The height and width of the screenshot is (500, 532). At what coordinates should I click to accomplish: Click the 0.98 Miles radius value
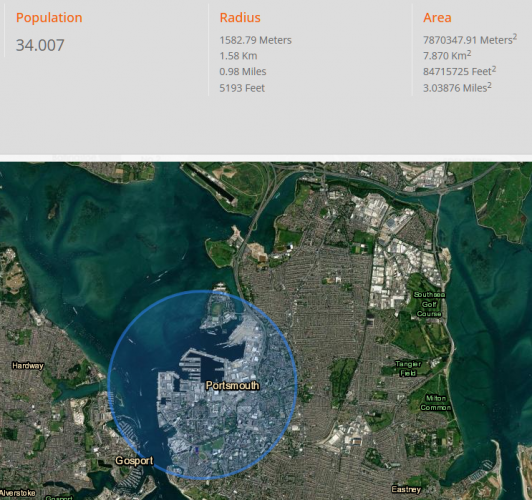click(x=243, y=72)
